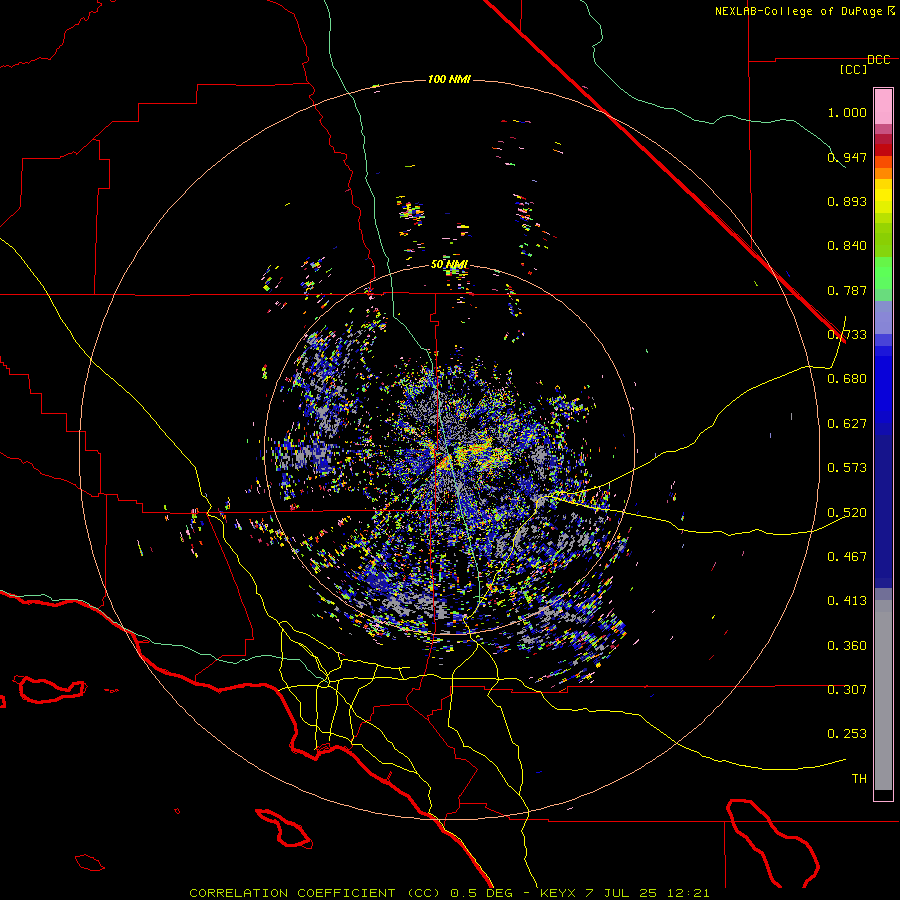
Task: Click the NEXLAB-College of DuPage title text
Action: pos(799,11)
